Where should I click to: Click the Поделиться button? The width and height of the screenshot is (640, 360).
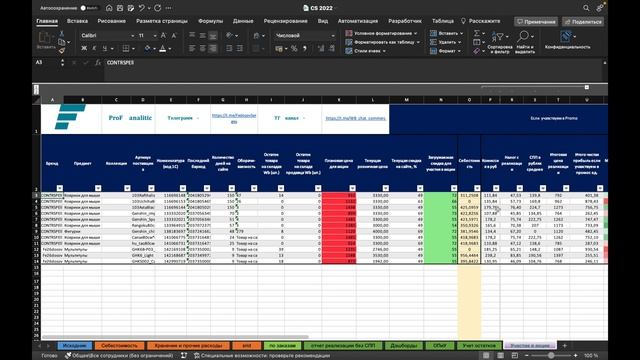click(583, 22)
